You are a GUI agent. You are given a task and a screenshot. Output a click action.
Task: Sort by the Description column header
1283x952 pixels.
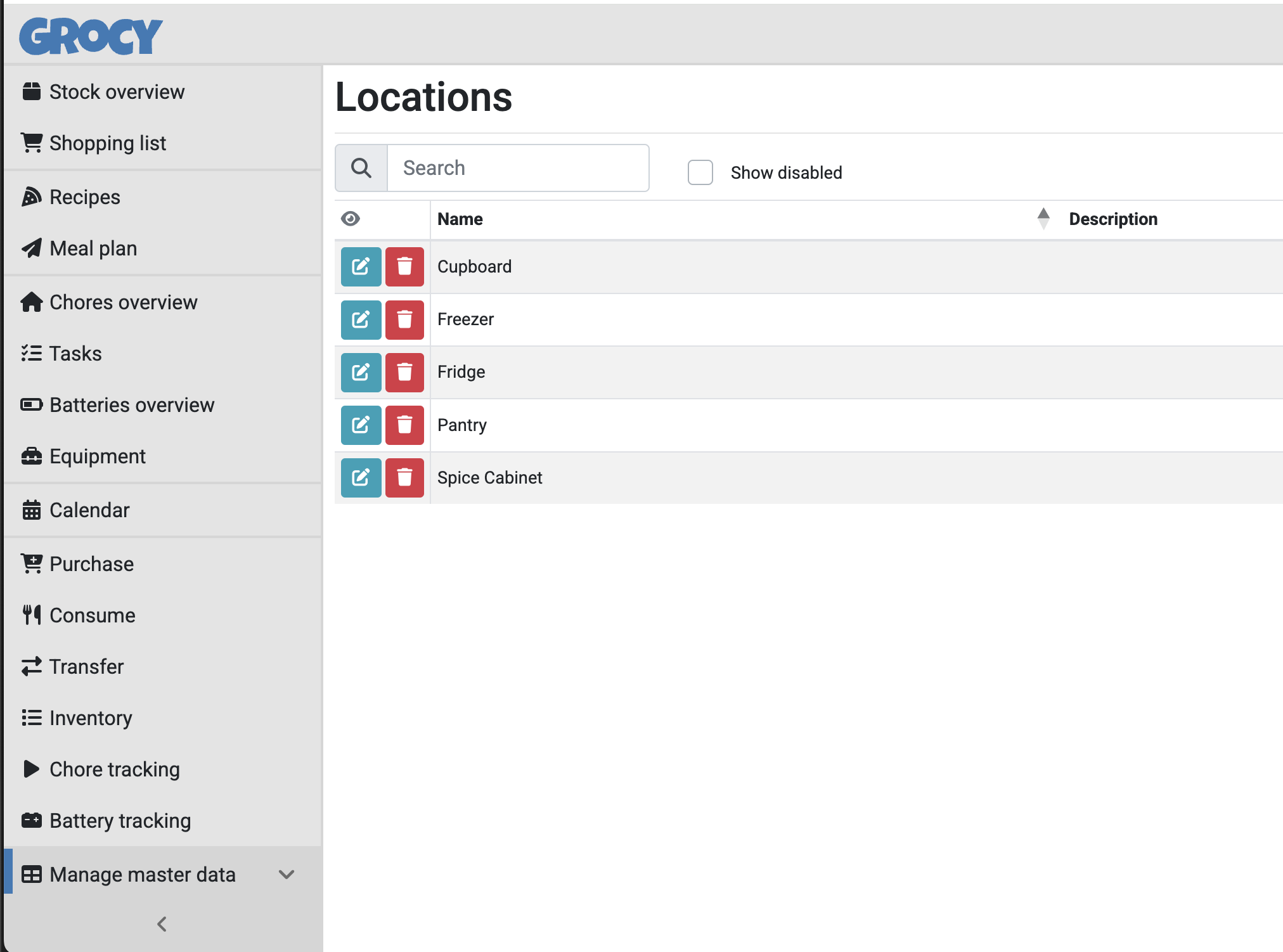point(1113,219)
